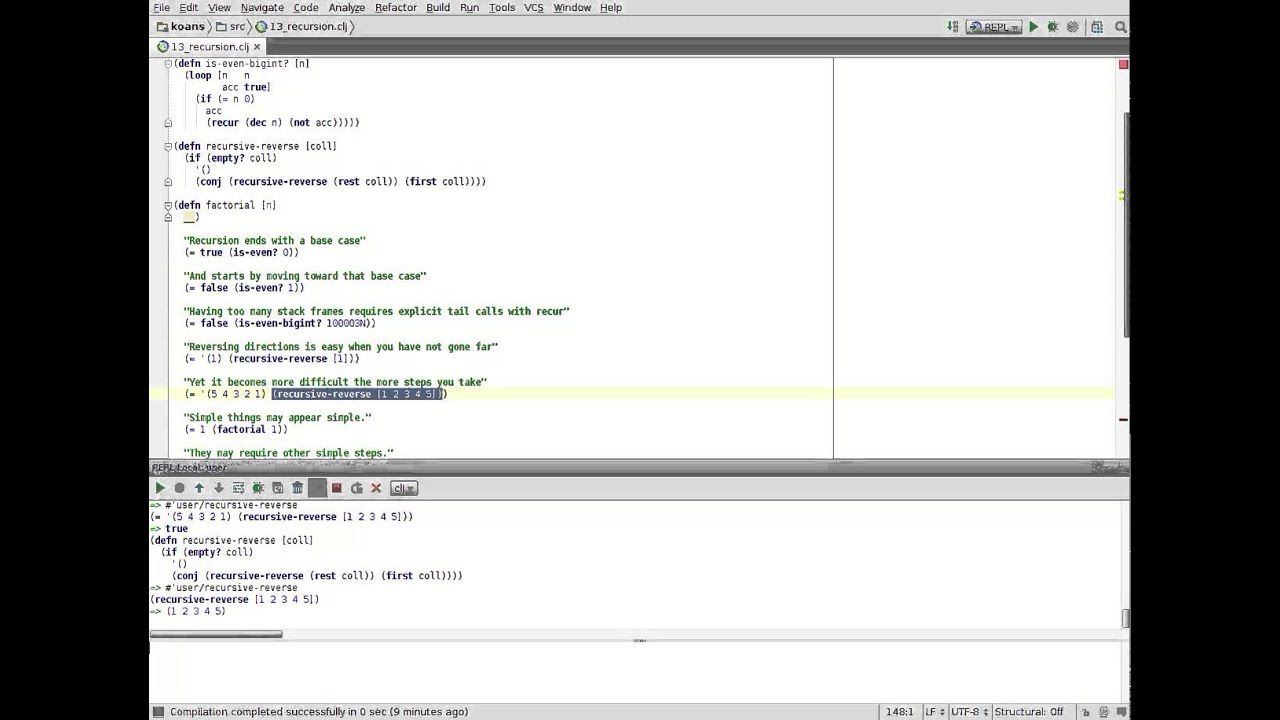Click the Debug bug icon in main toolbar
1280x720 pixels.
(x=1052, y=27)
